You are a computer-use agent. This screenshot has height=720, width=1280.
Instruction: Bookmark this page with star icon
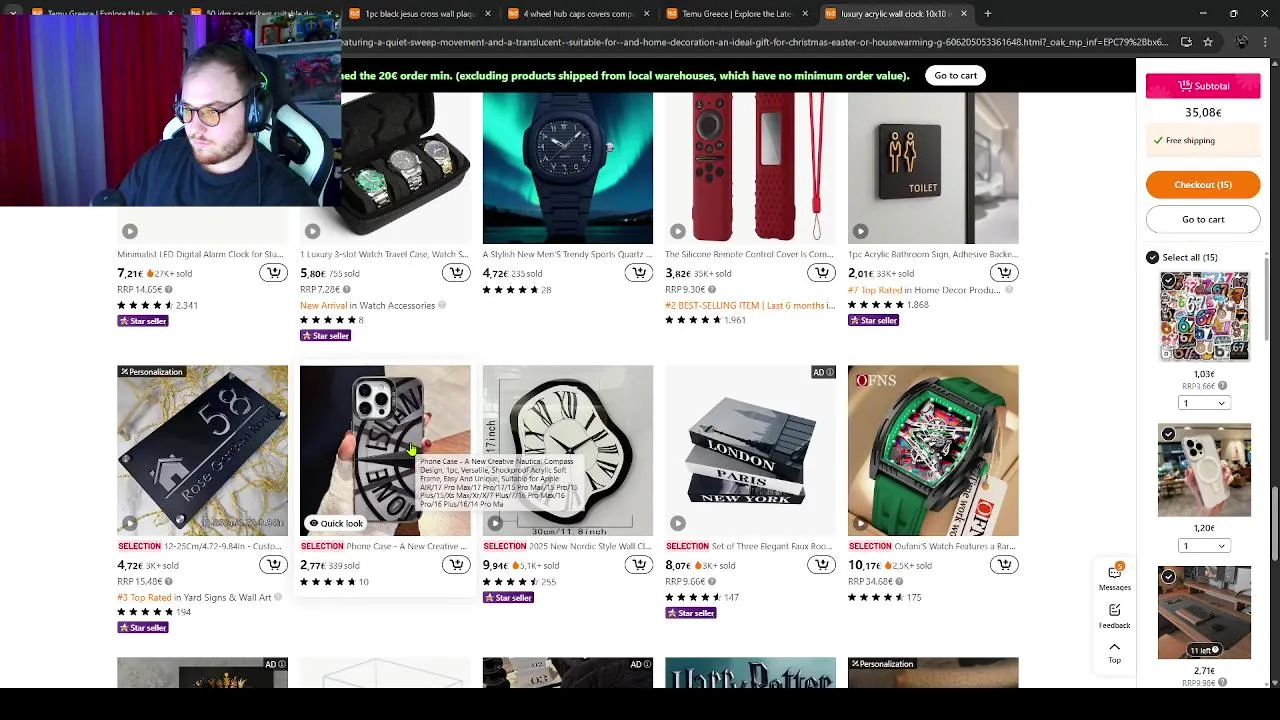point(1208,42)
